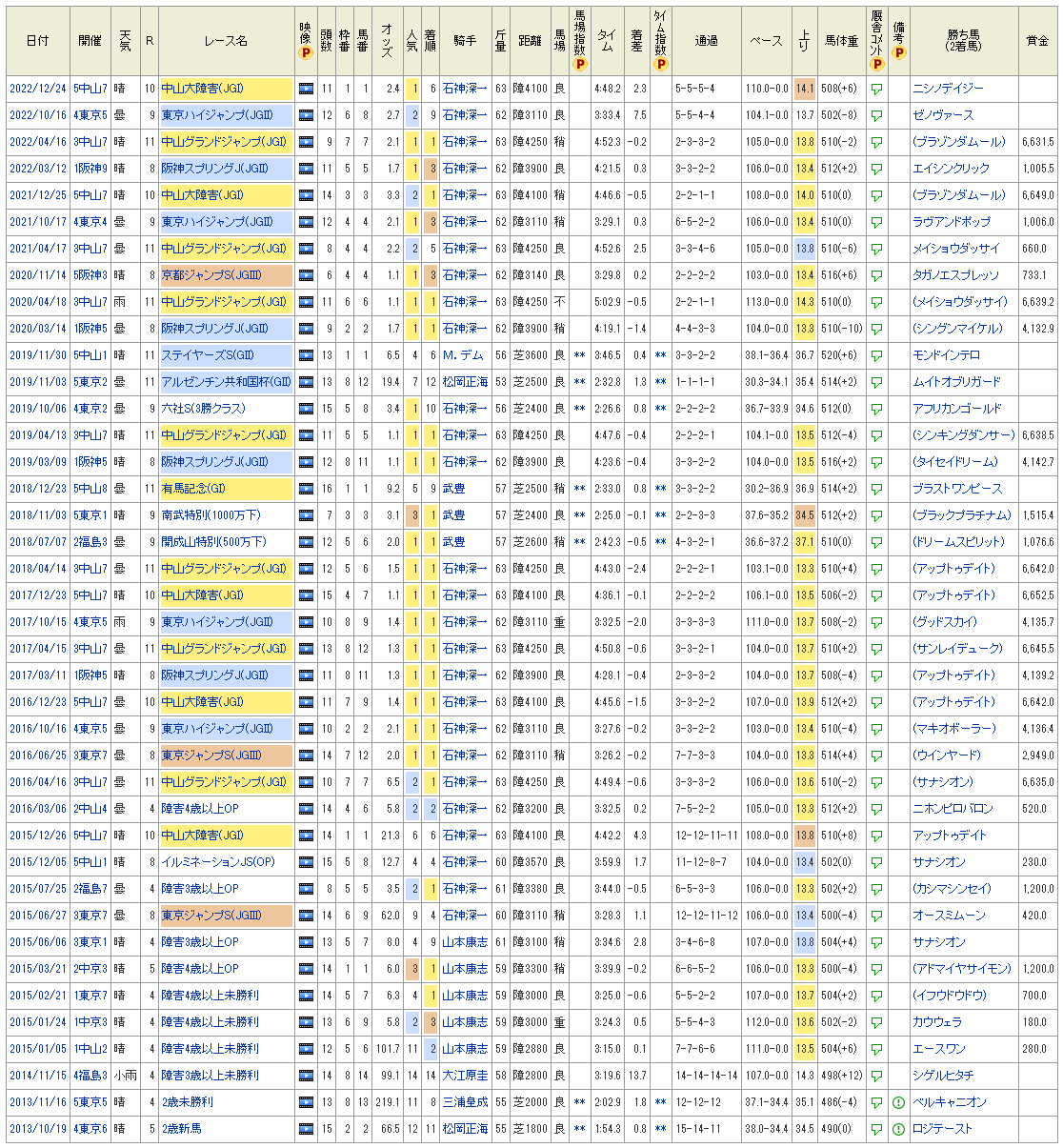
Task: Play video for 2016/03/06 障害4歳以上OP row
Action: [x=306, y=809]
